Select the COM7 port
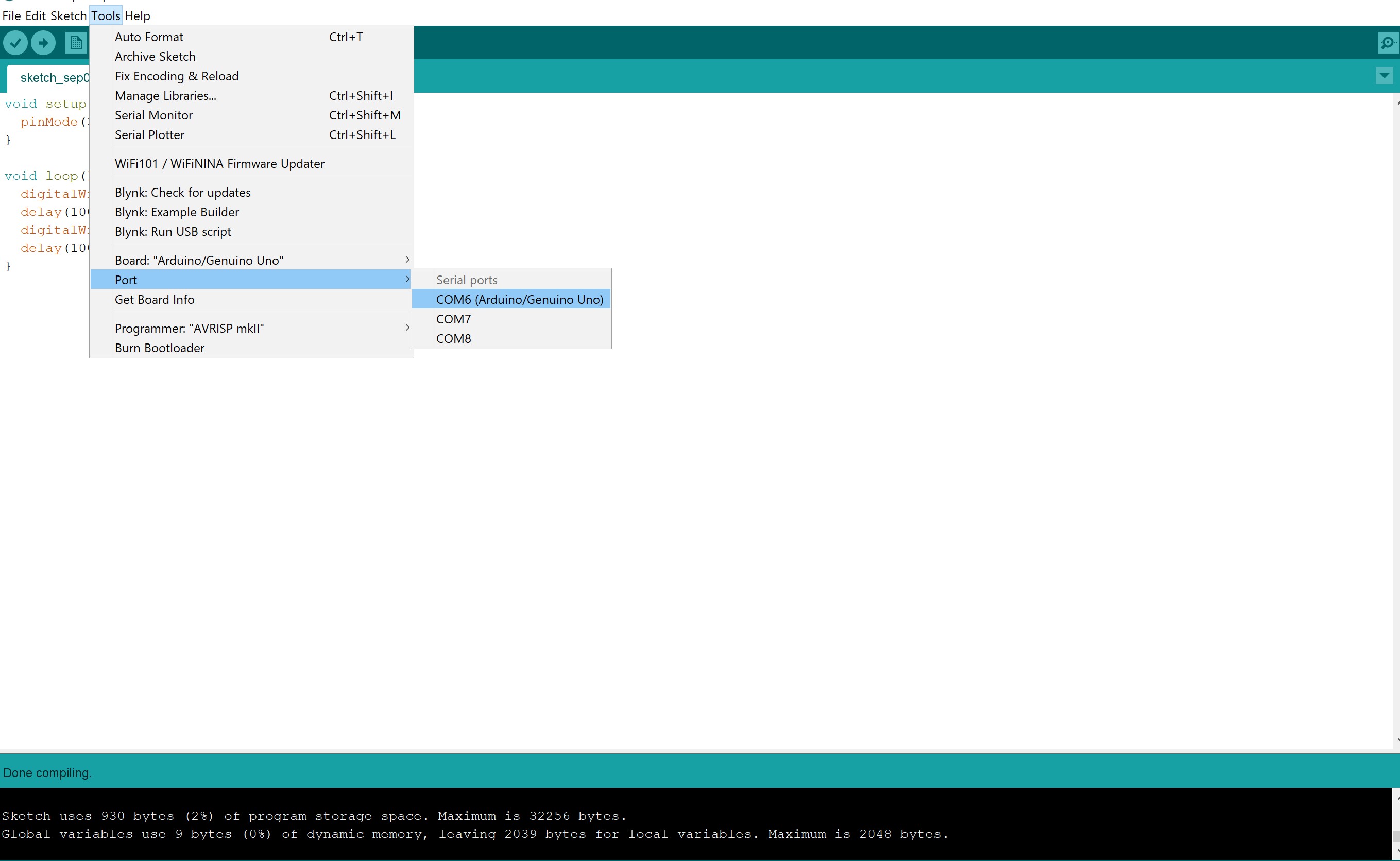This screenshot has height=861, width=1400. point(511,319)
